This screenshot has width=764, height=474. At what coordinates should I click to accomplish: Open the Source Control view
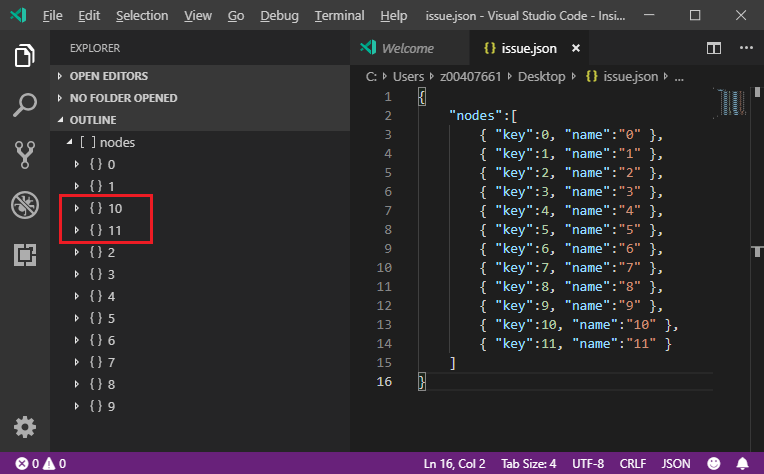point(24,155)
